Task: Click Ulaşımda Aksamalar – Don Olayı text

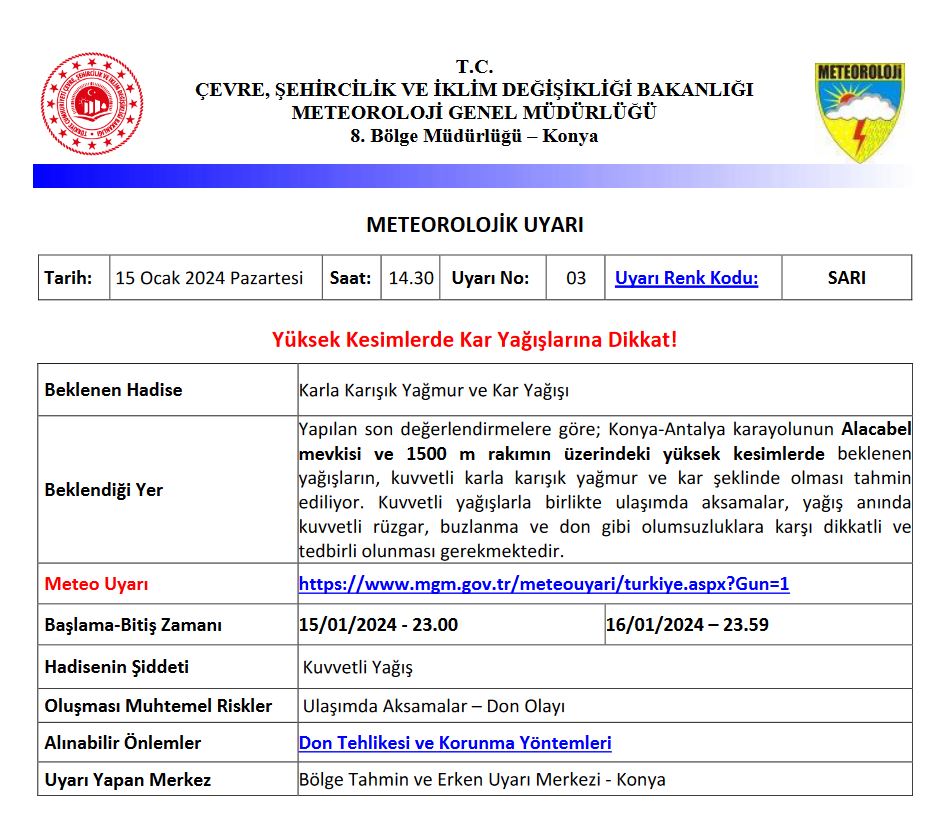Action: coord(433,706)
